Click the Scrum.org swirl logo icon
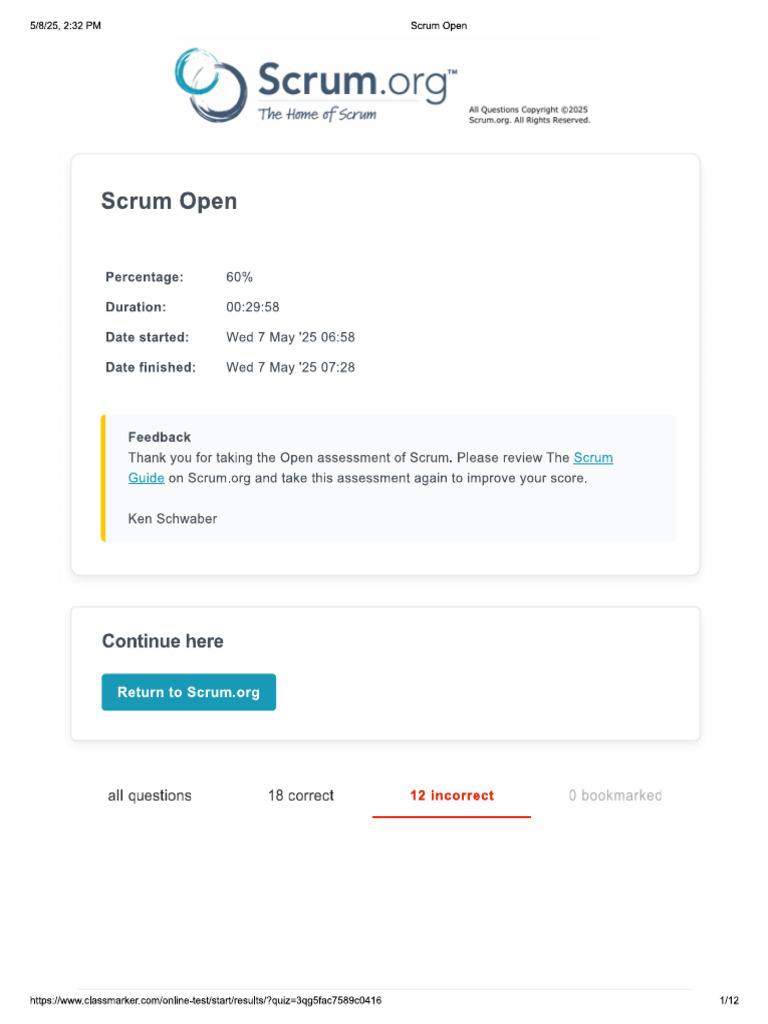 209,84
